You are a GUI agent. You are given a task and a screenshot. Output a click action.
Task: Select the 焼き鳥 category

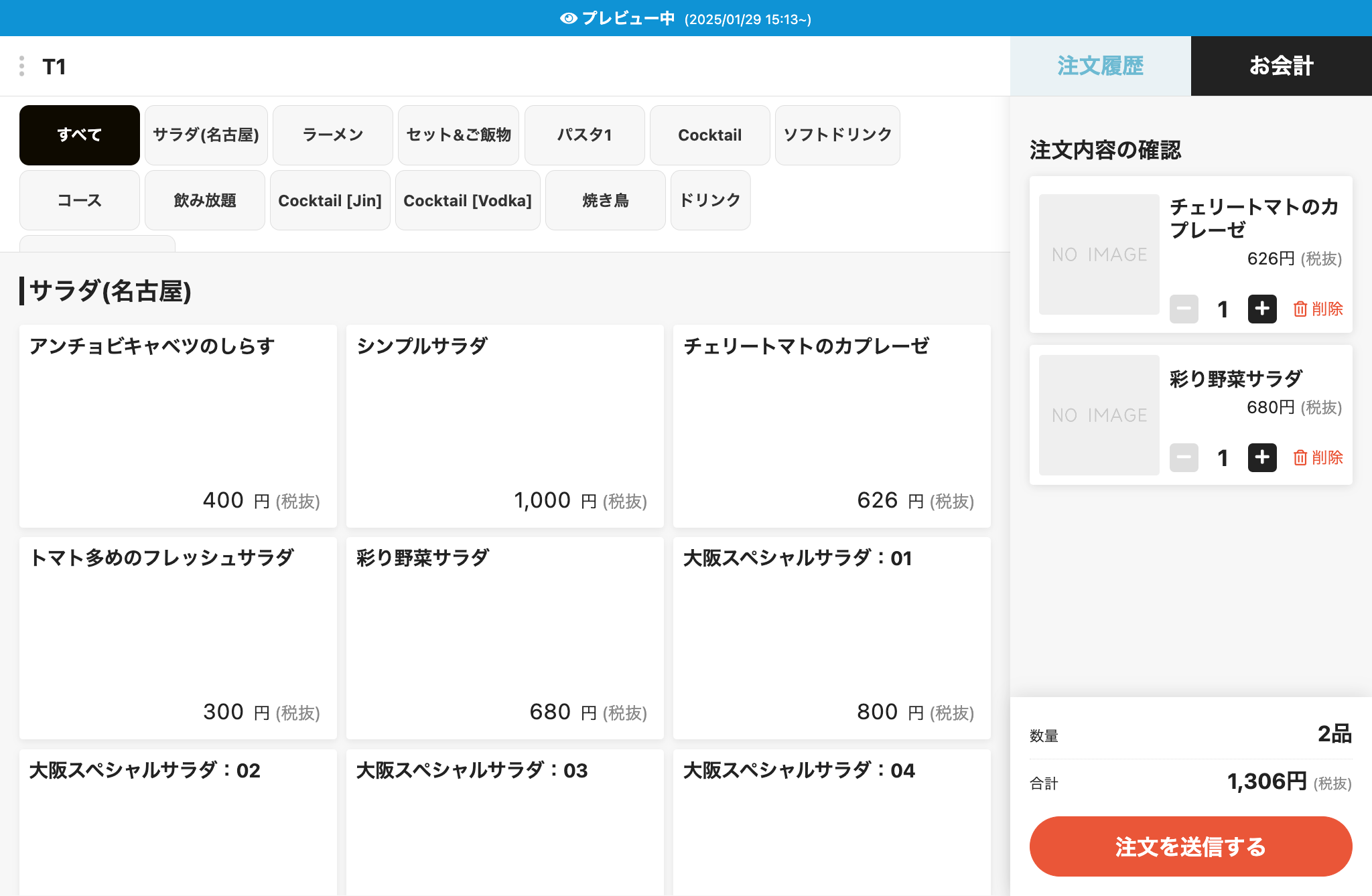[606, 200]
